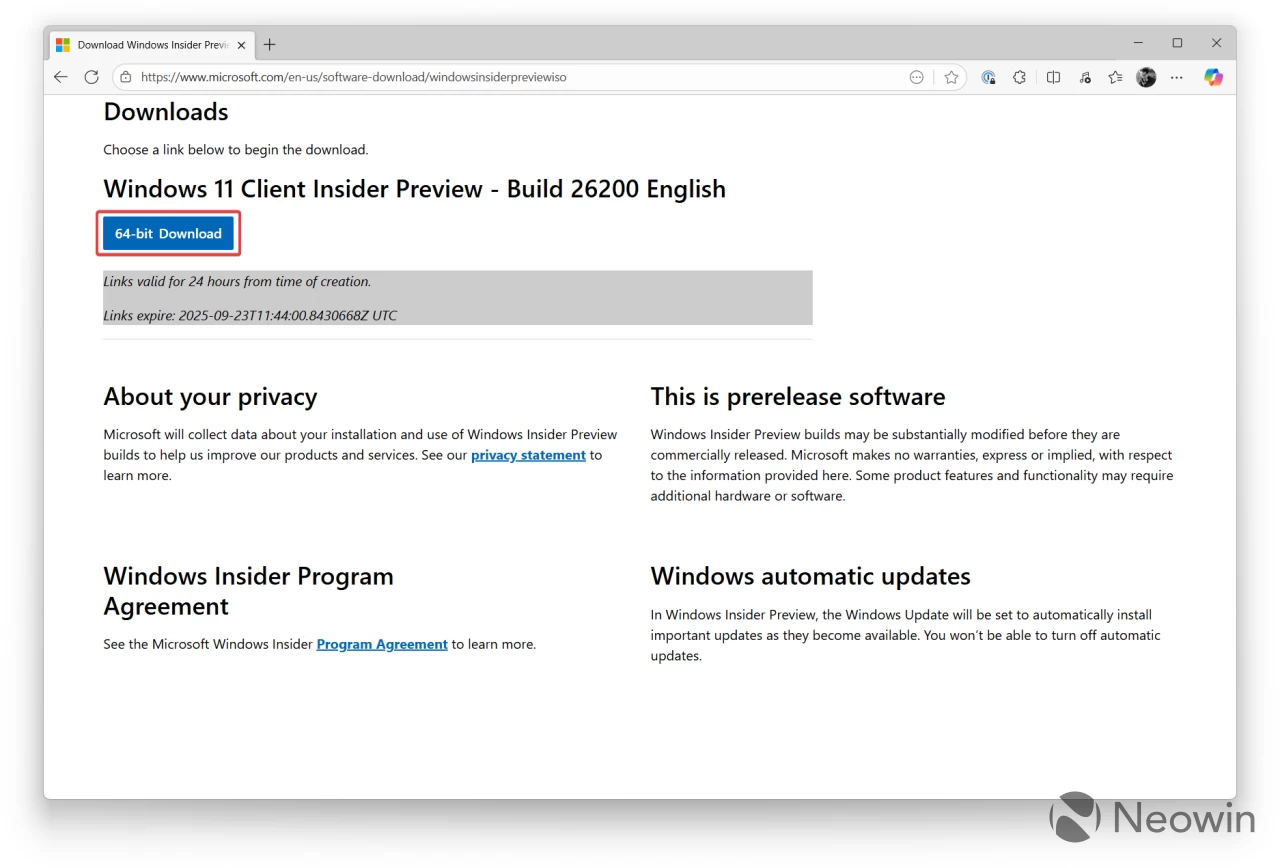Screen dimensions: 1280x868
Task: Go back to the previous page
Action: [61, 77]
